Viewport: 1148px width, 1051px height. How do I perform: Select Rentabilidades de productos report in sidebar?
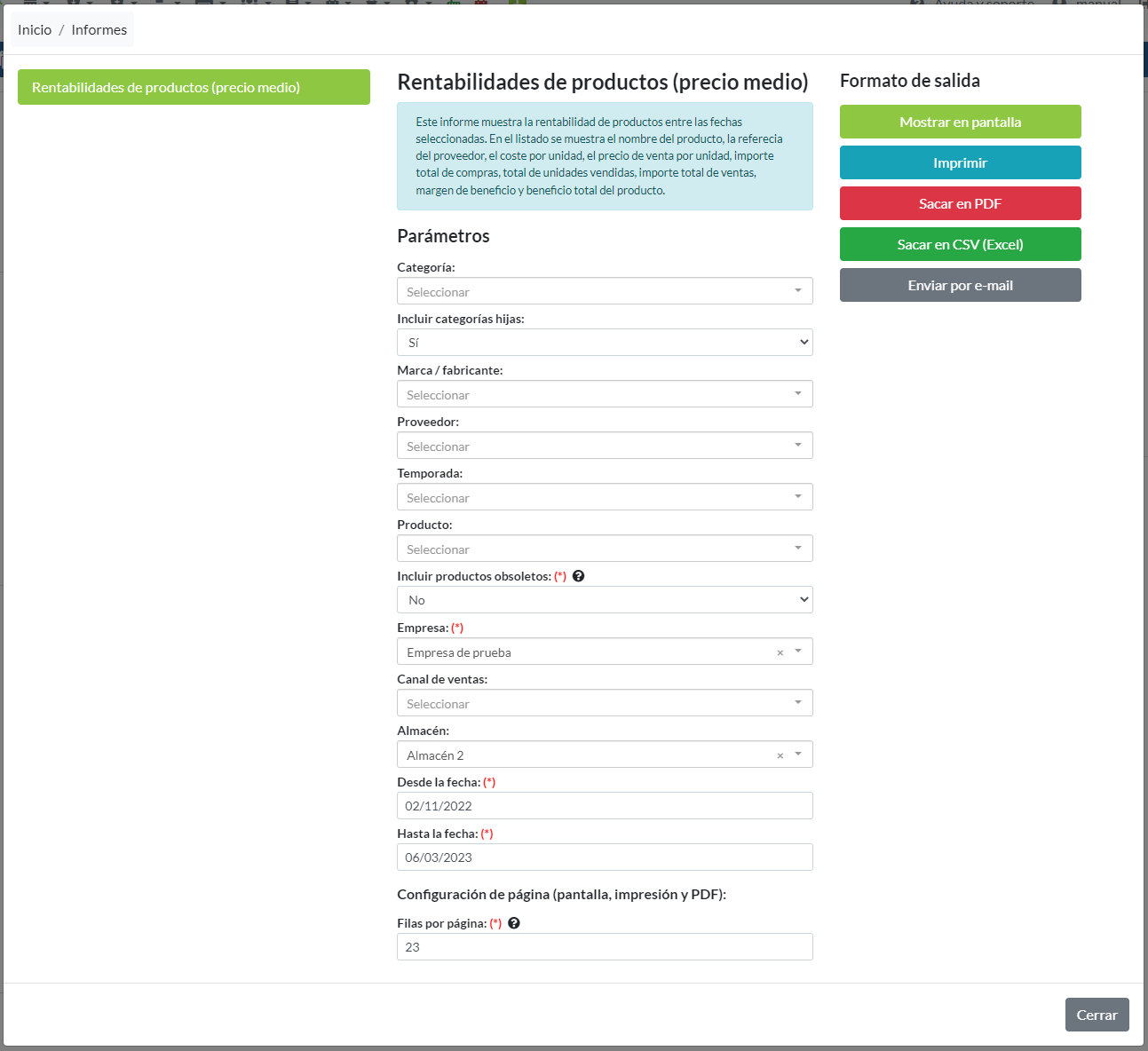pos(194,87)
